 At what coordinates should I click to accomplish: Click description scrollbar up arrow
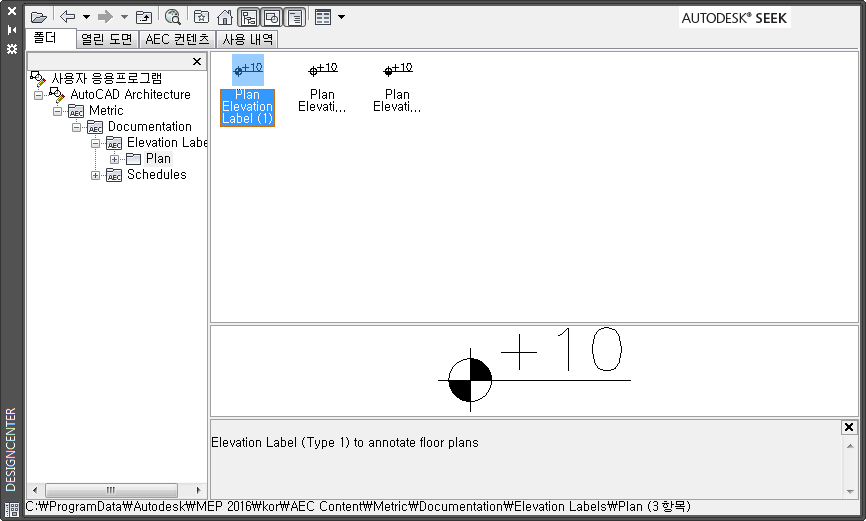point(850,446)
